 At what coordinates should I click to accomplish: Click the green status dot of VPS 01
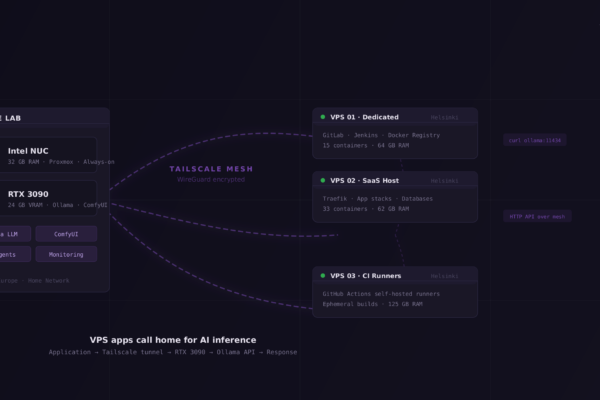[323, 117]
